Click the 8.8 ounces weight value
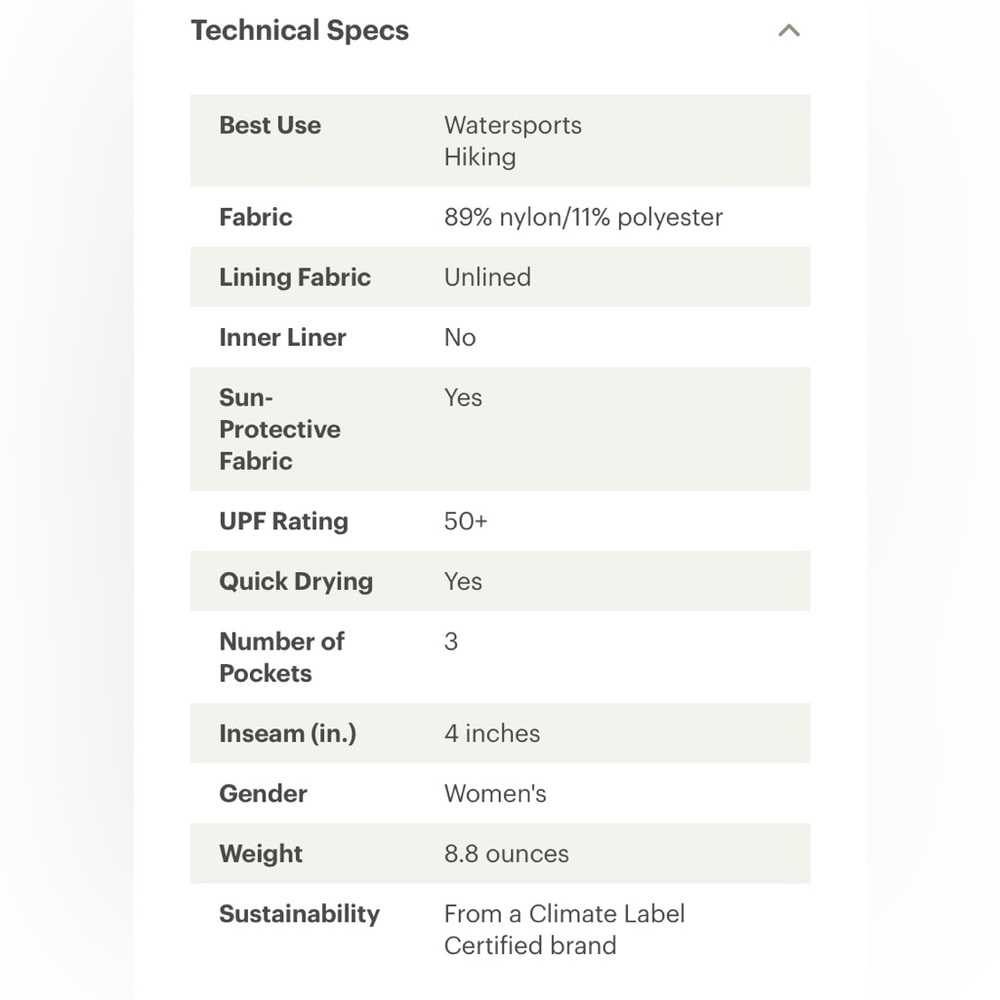The image size is (1000, 1000). click(506, 853)
